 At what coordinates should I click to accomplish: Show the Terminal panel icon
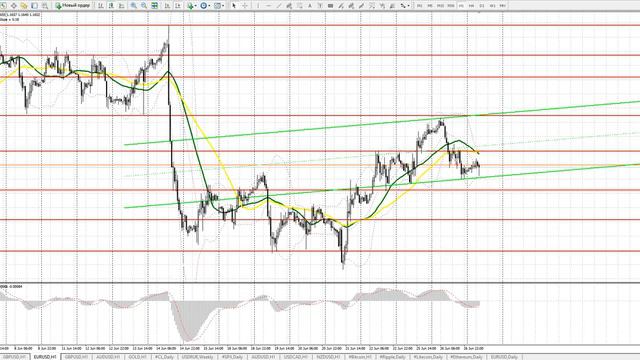tap(34, 6)
